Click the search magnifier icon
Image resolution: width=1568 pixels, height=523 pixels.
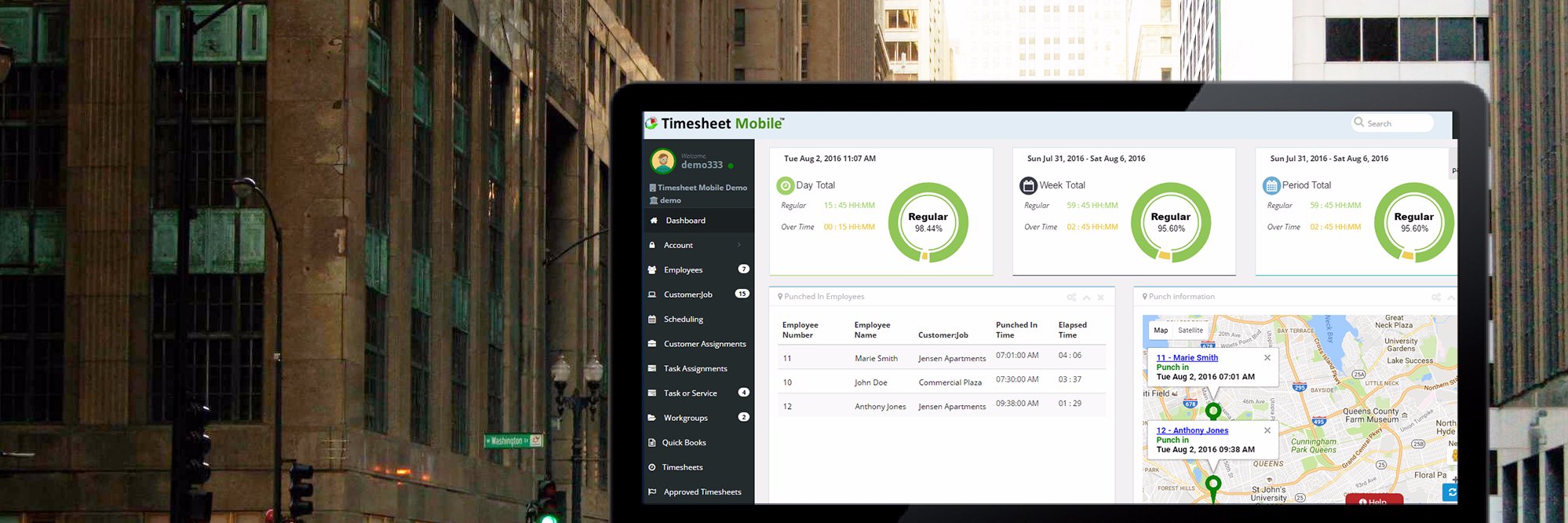[1359, 123]
